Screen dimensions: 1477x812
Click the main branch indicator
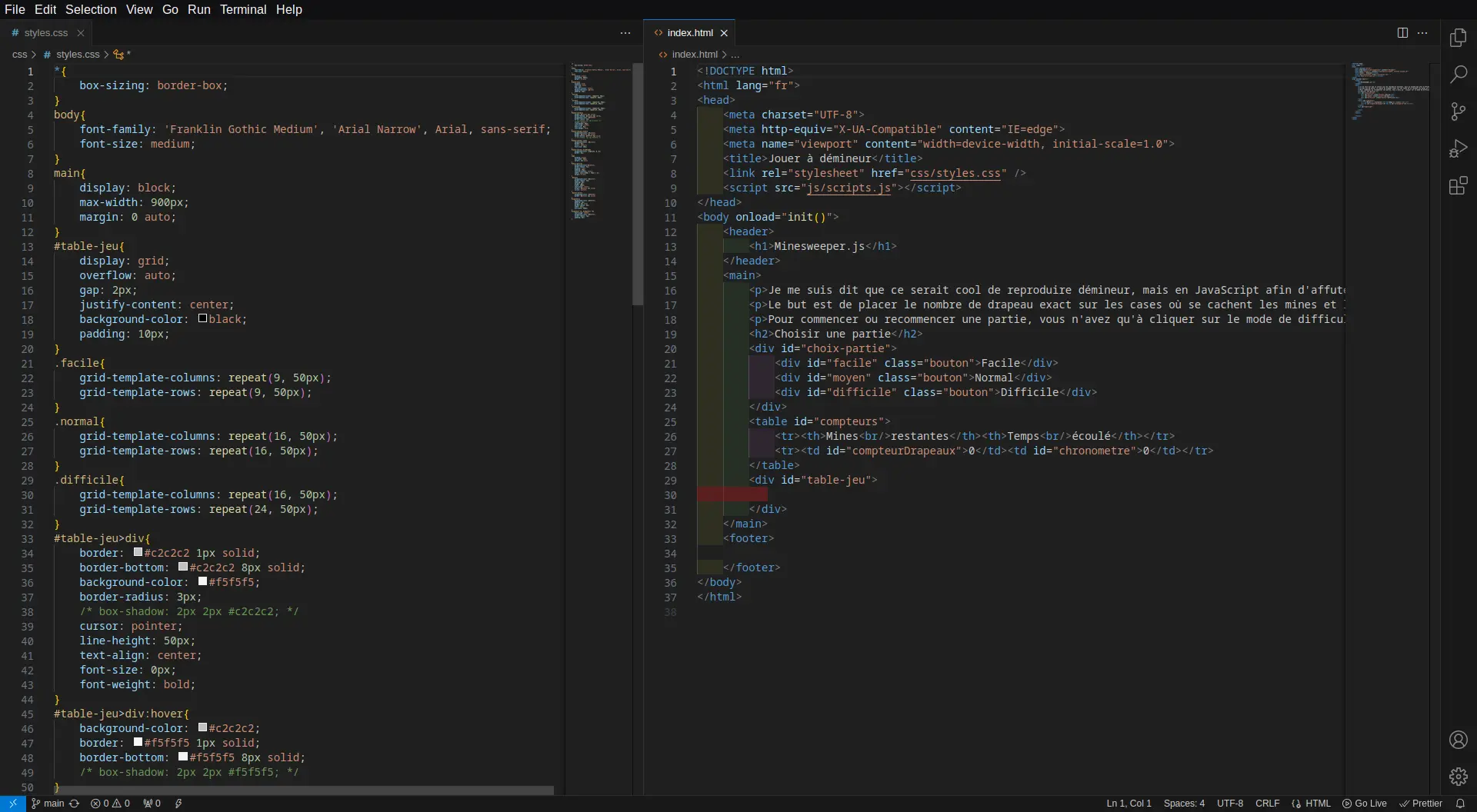48,804
